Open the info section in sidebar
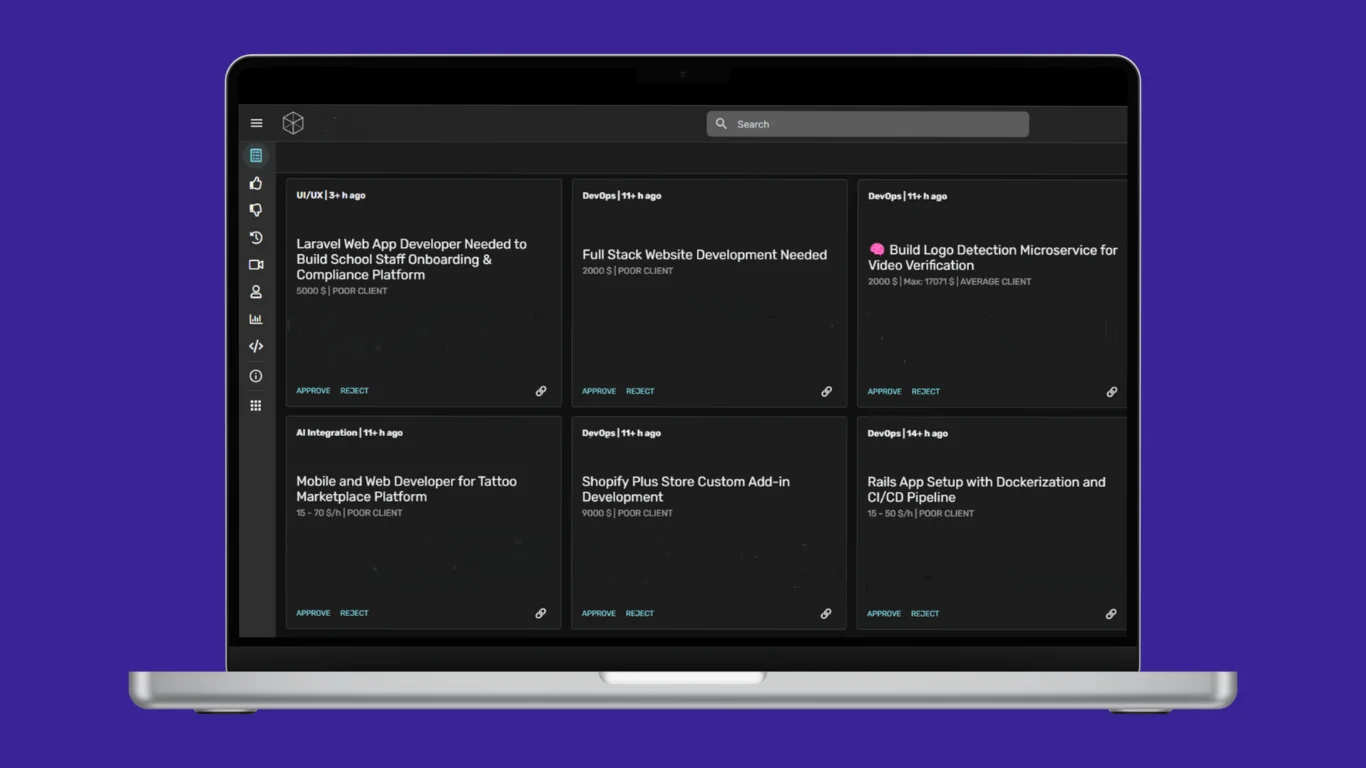Viewport: 1366px width, 768px height. (256, 375)
